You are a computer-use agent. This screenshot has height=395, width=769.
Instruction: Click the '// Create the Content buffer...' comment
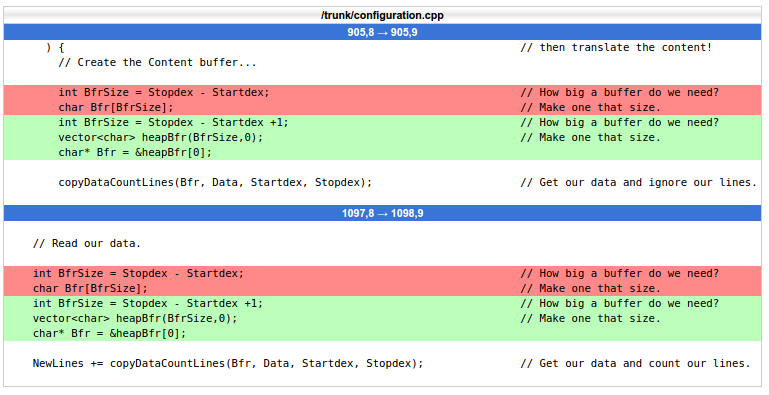(x=157, y=62)
